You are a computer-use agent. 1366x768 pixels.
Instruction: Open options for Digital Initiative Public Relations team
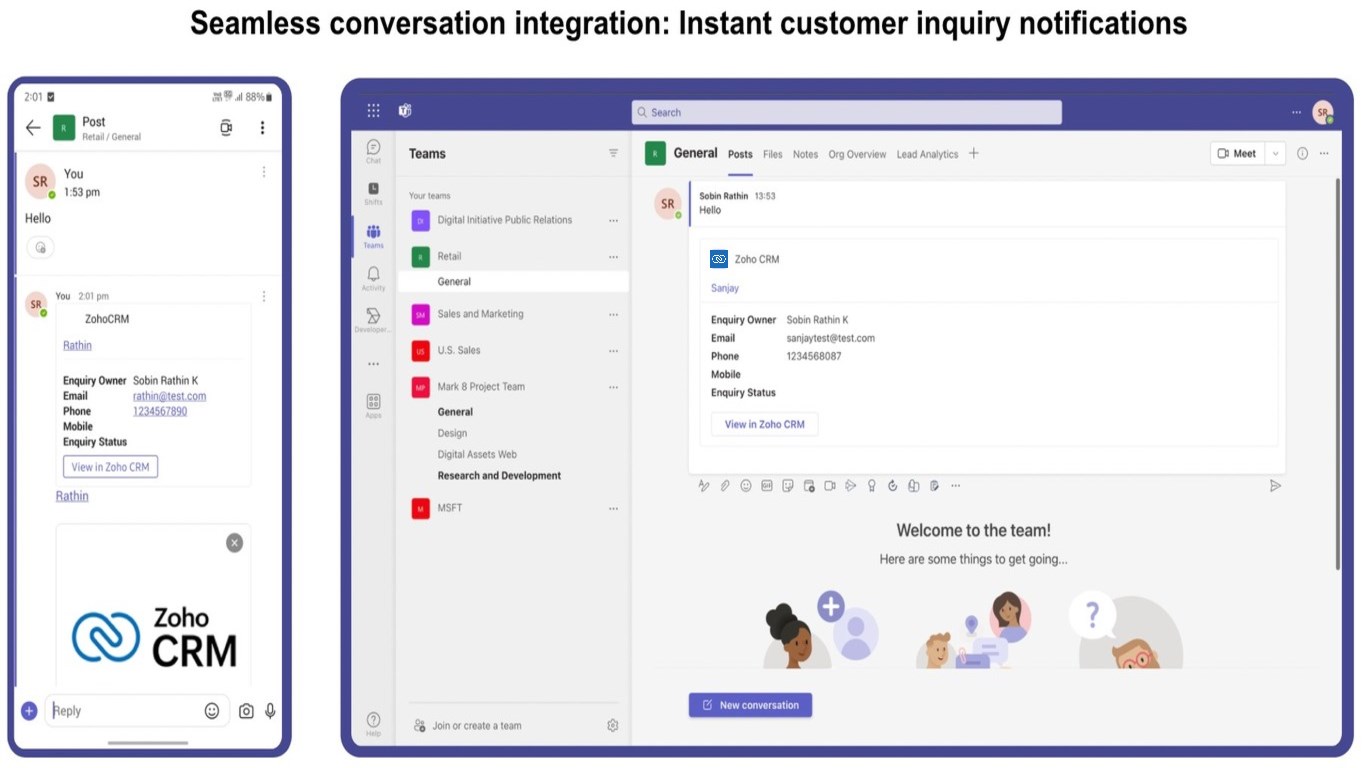613,220
